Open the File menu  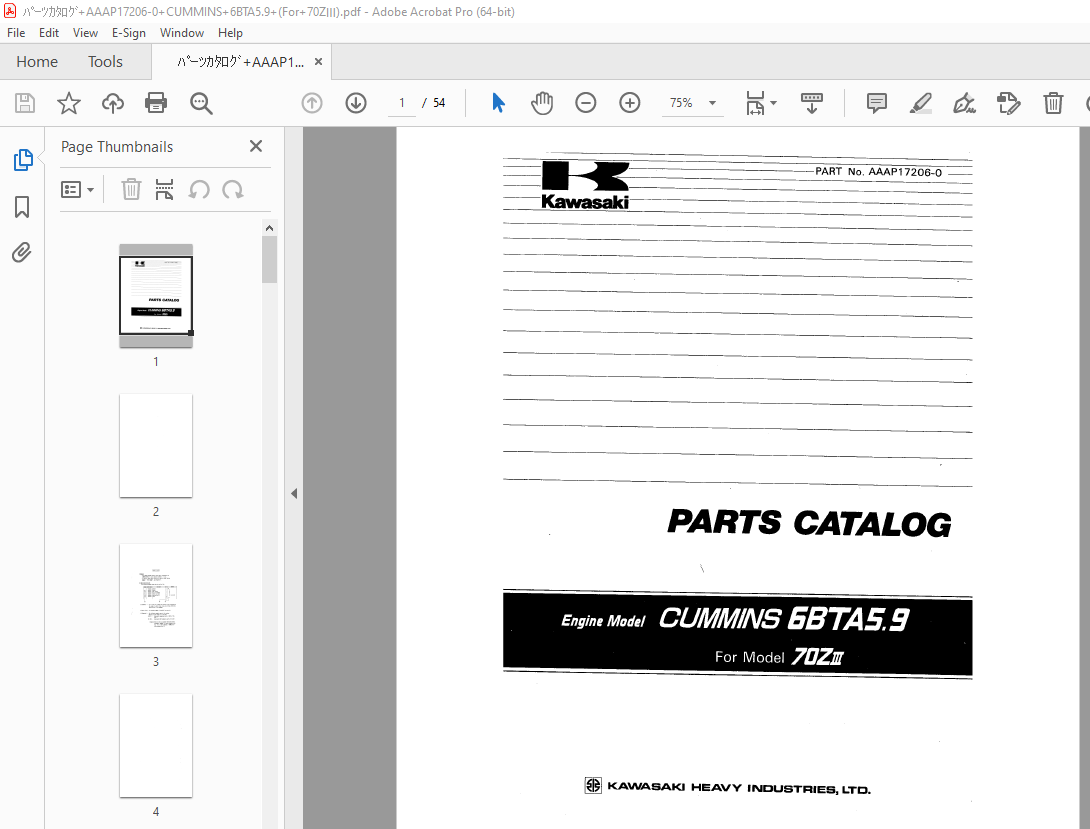pos(16,33)
